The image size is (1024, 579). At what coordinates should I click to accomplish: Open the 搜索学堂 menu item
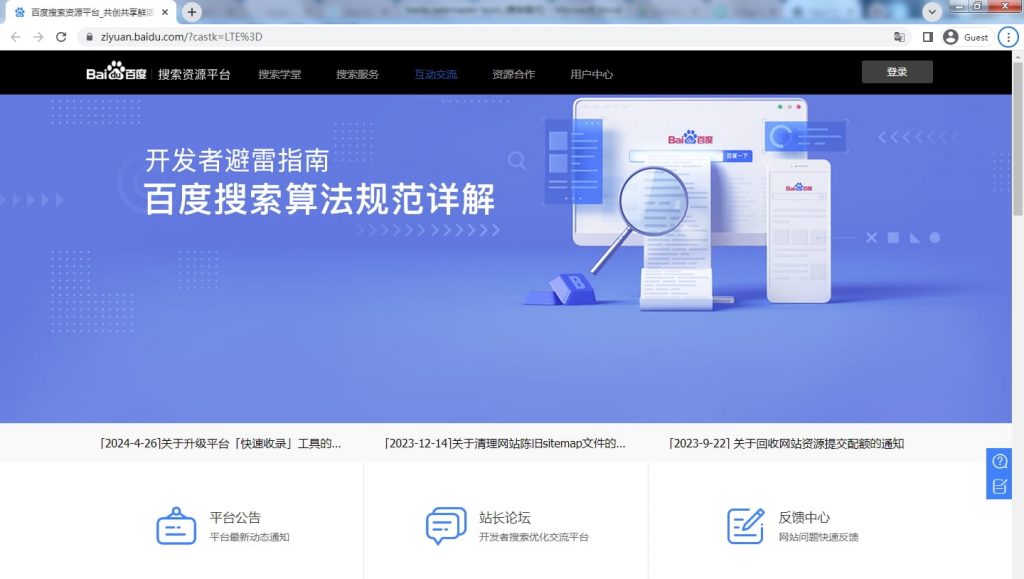(x=282, y=73)
